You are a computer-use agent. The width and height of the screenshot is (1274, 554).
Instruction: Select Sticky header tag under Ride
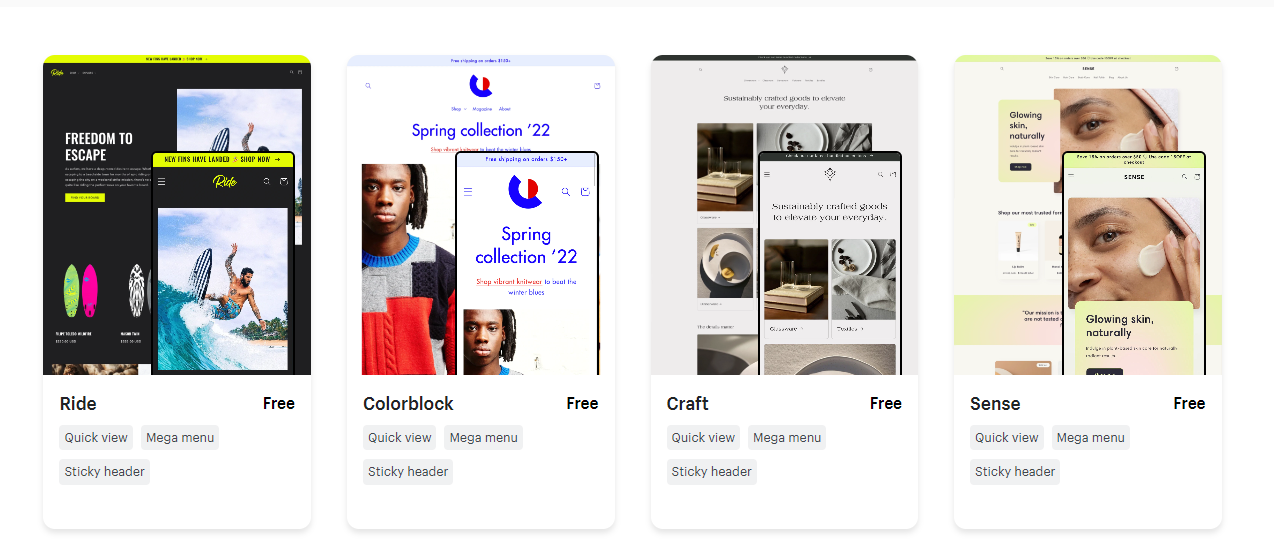pyautogui.click(x=105, y=472)
